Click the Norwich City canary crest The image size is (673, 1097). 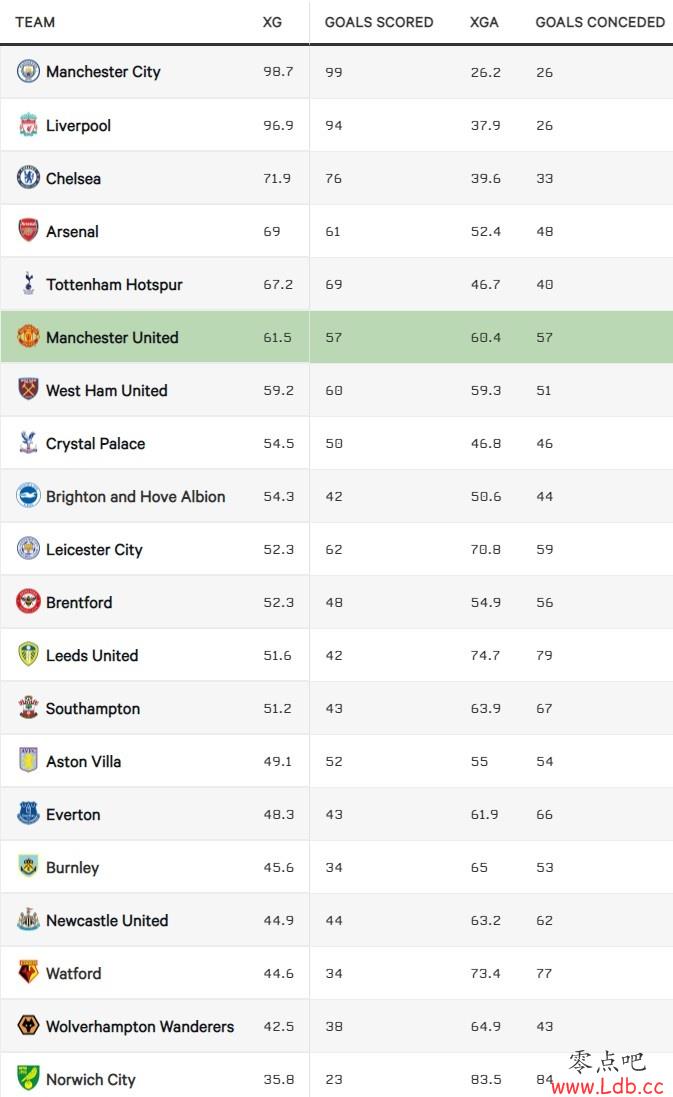(28, 1078)
